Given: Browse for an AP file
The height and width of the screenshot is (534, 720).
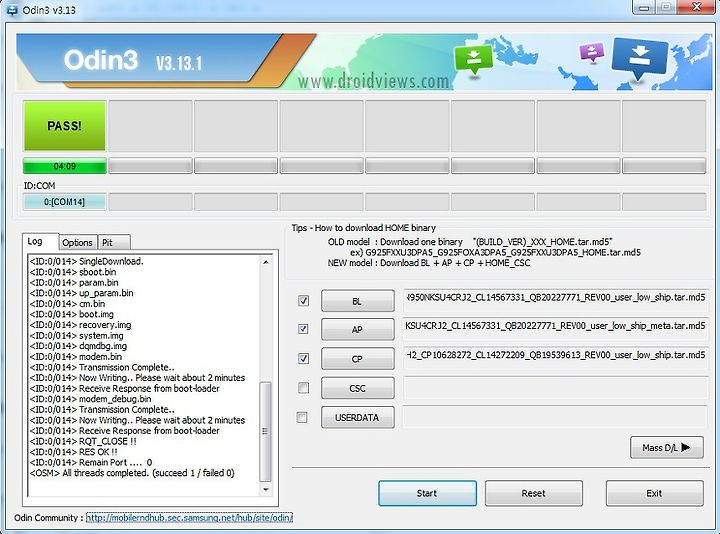Looking at the screenshot, I should [x=358, y=330].
